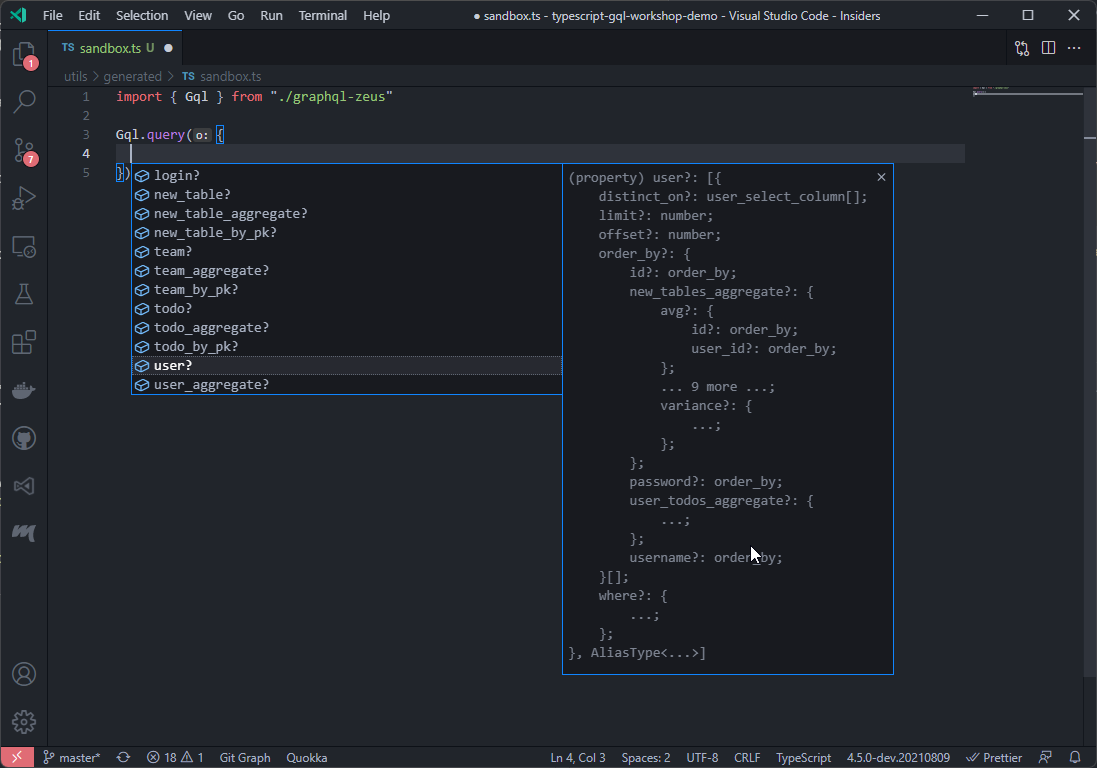Viewport: 1097px width, 768px height.
Task: Split the editor right
Action: tap(1048, 48)
